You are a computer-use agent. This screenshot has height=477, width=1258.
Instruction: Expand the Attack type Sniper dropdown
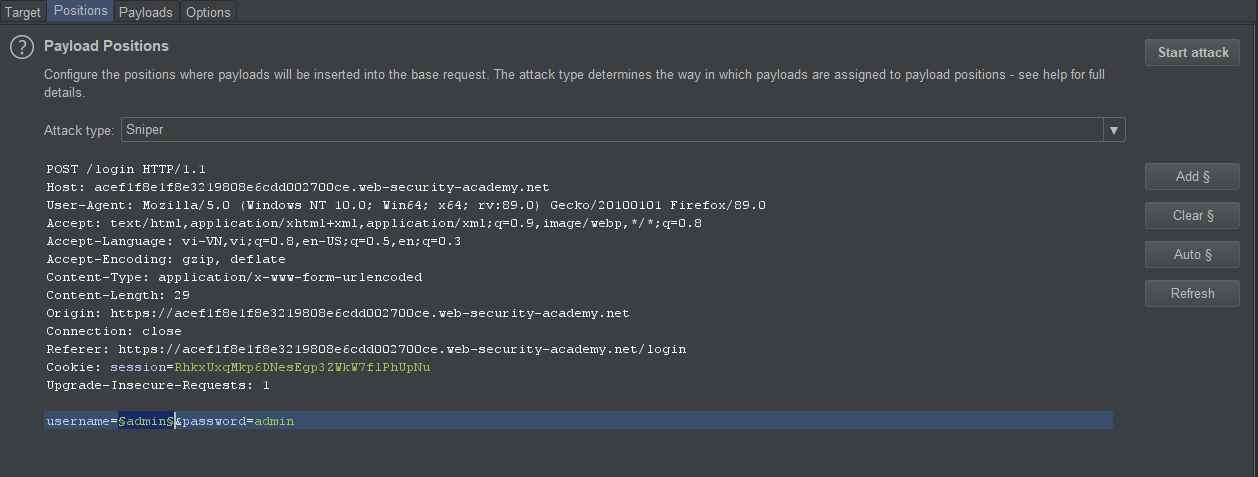(1114, 131)
